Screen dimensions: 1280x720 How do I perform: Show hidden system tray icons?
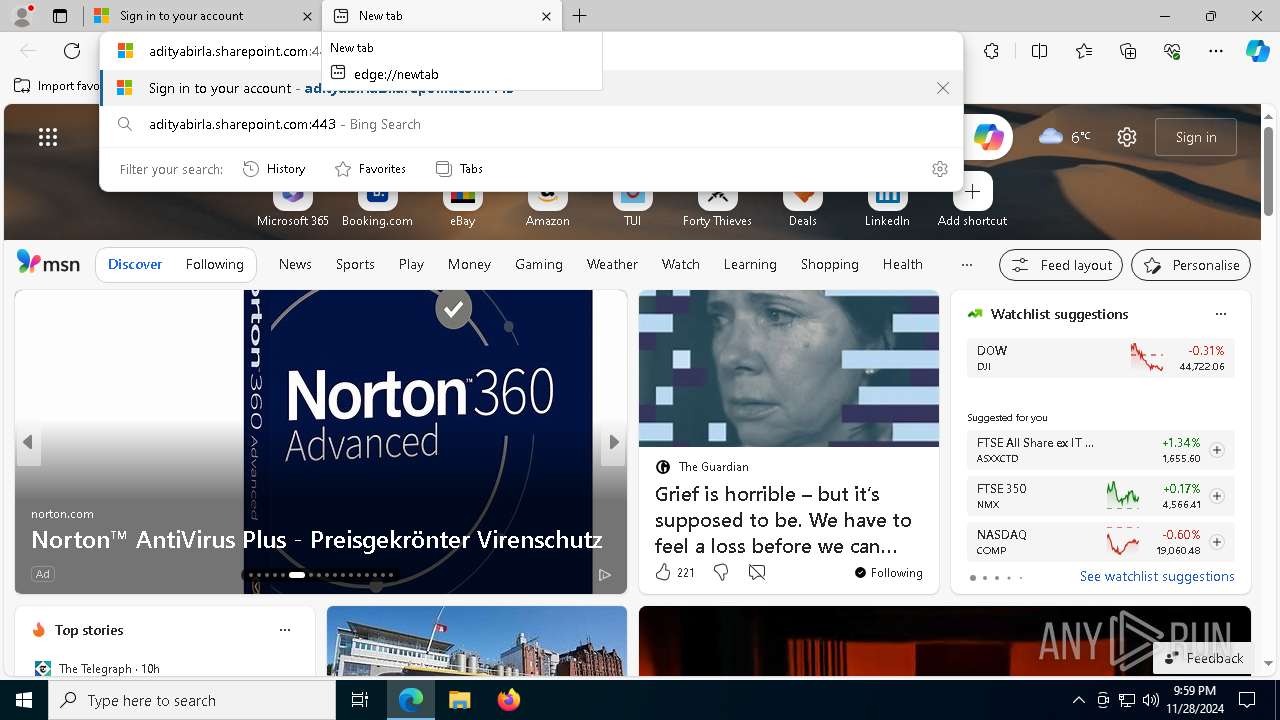click(x=1078, y=700)
